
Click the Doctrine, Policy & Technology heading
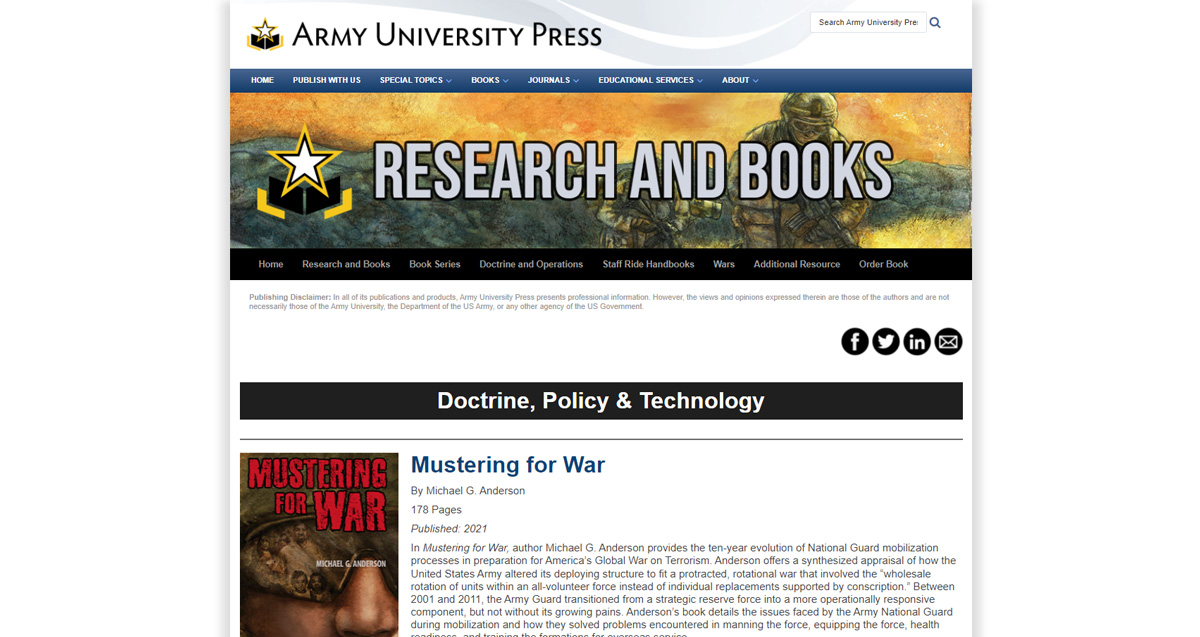click(x=601, y=401)
